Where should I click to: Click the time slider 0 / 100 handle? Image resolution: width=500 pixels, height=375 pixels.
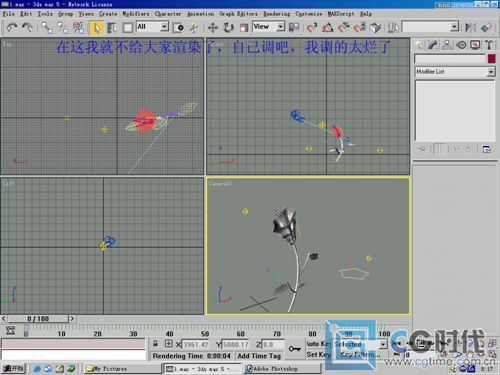tap(38, 319)
